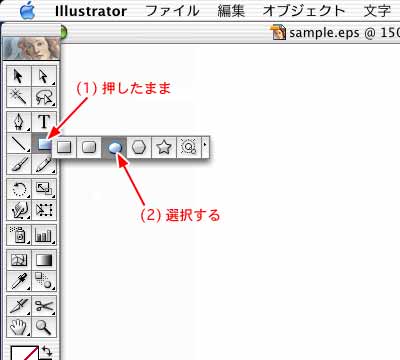400x360 pixels.
Task: Open the 編集 menu
Action: tap(231, 11)
